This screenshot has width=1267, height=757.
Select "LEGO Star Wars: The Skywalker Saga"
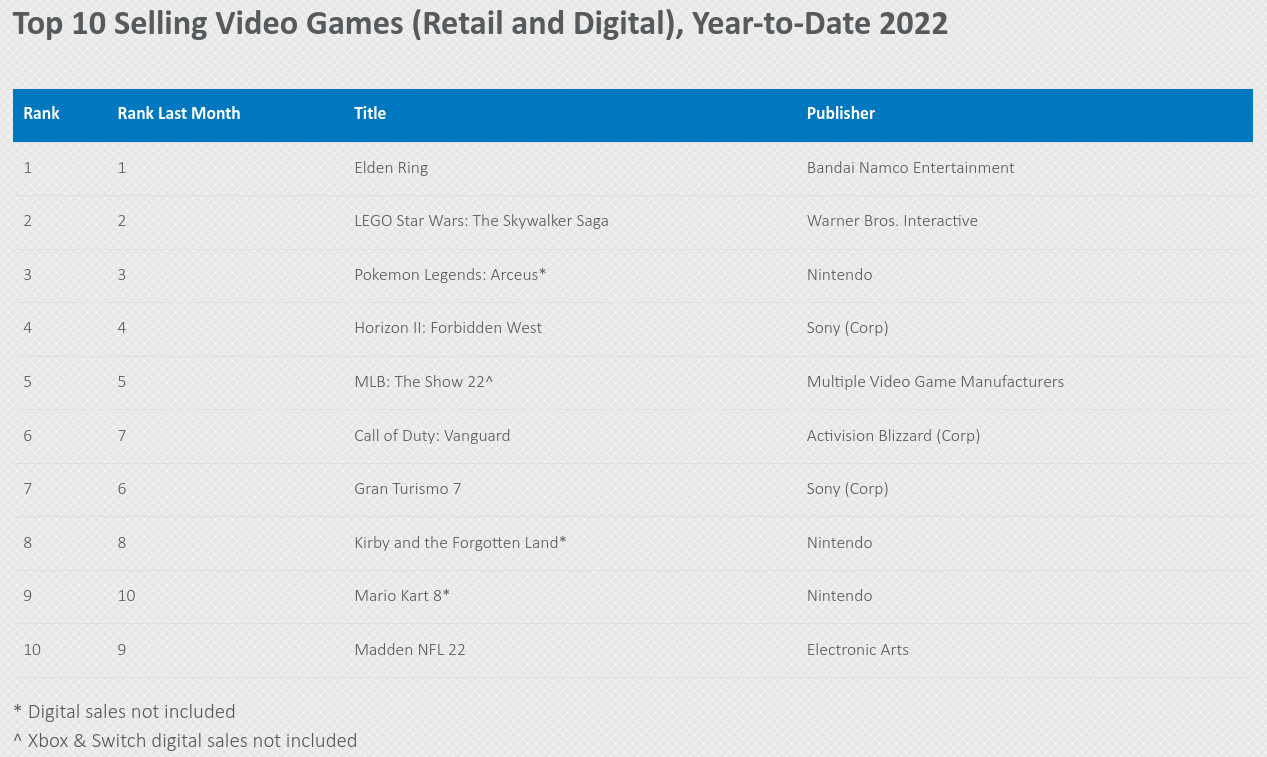coord(481,221)
